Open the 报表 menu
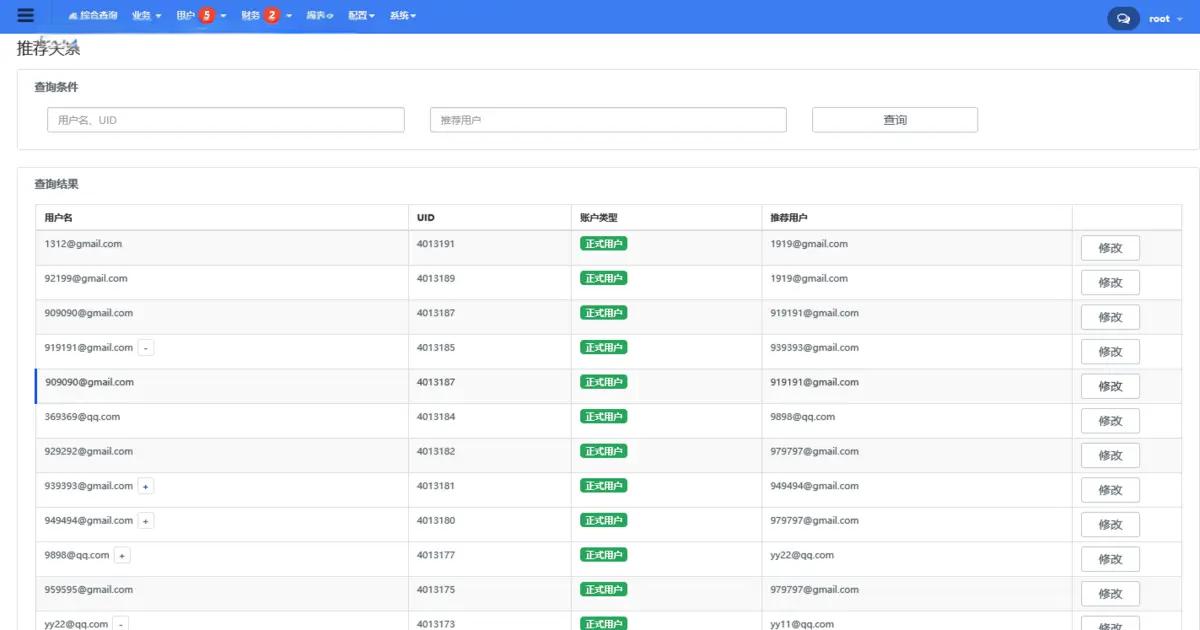1200x630 pixels. [x=319, y=16]
